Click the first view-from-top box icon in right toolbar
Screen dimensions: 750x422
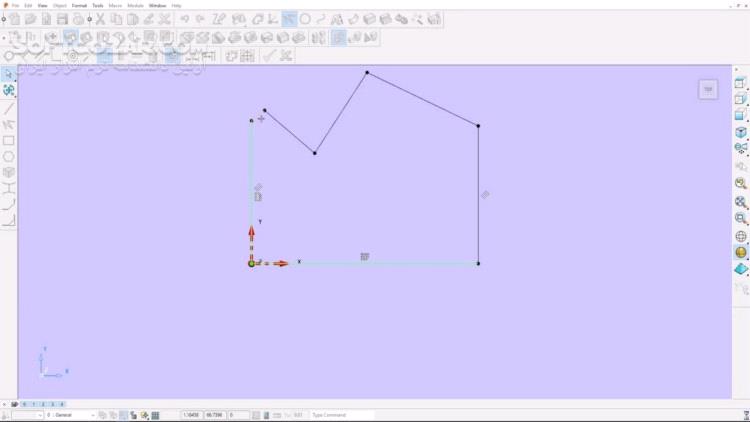[740, 83]
